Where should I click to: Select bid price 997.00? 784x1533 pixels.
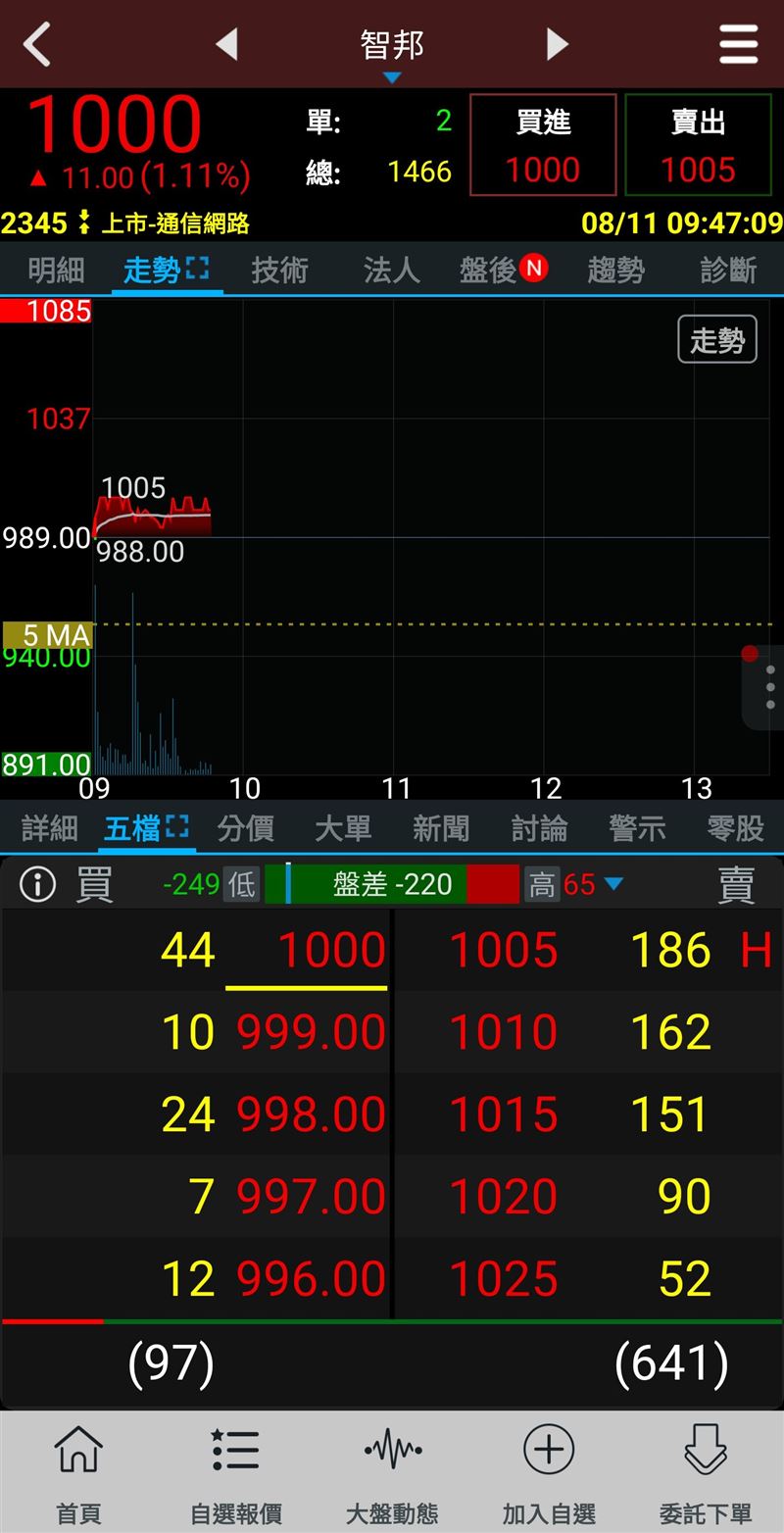point(312,1198)
